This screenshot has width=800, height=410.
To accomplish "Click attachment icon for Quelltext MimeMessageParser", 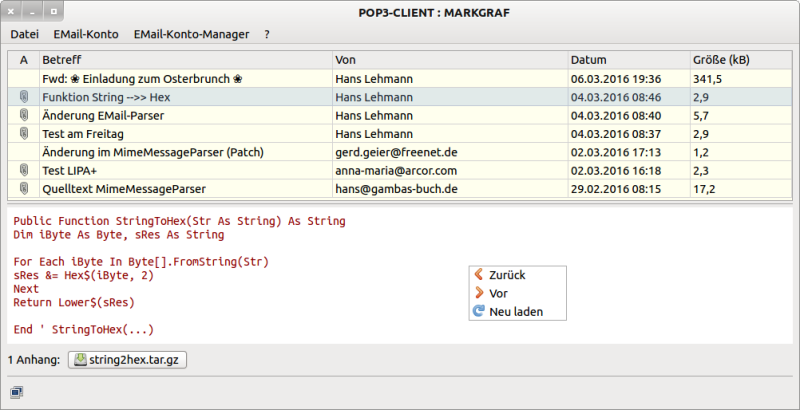I will click(24, 189).
